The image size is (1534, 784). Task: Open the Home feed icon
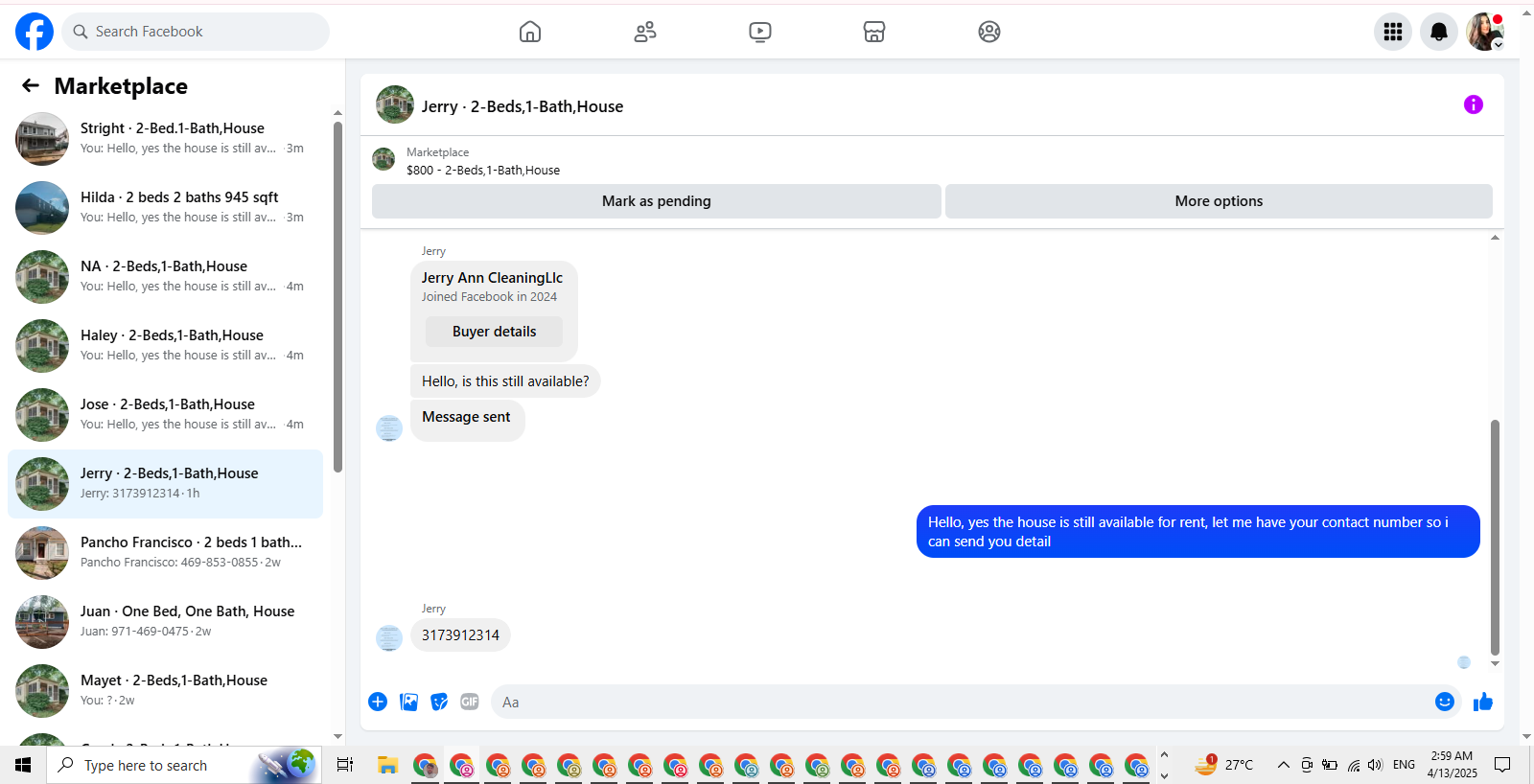[x=530, y=32]
